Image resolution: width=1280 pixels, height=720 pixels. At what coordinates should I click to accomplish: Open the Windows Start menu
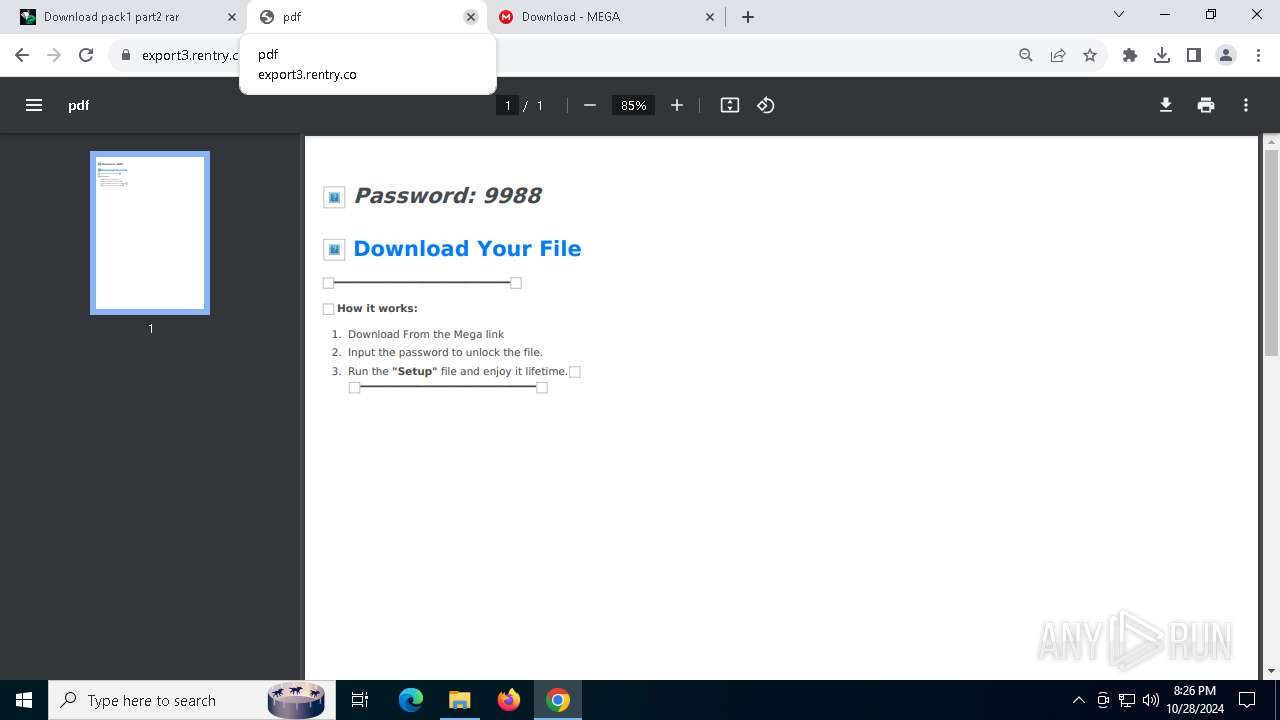pos(24,700)
